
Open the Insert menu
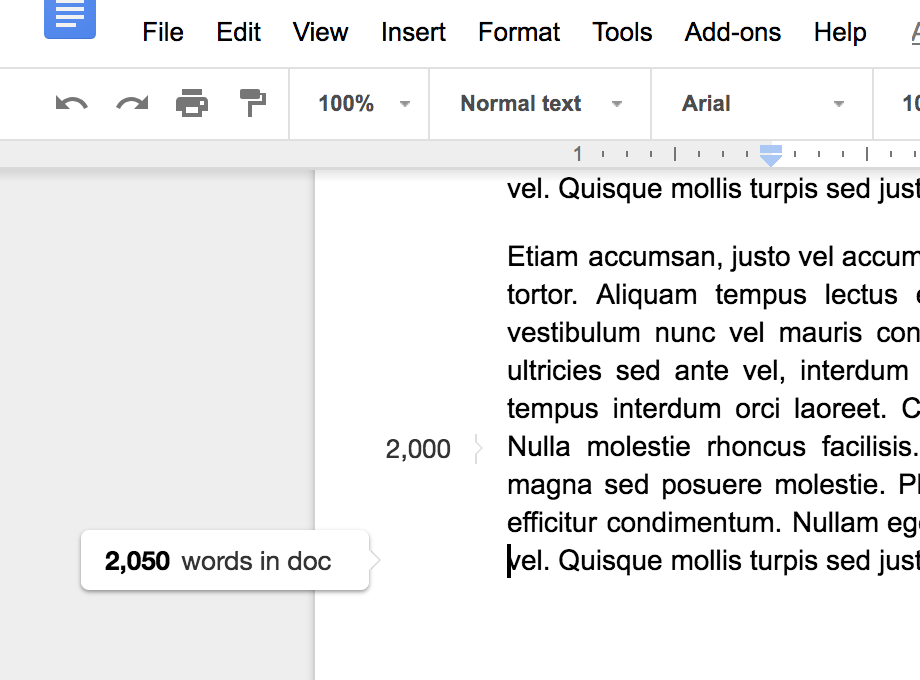[413, 32]
